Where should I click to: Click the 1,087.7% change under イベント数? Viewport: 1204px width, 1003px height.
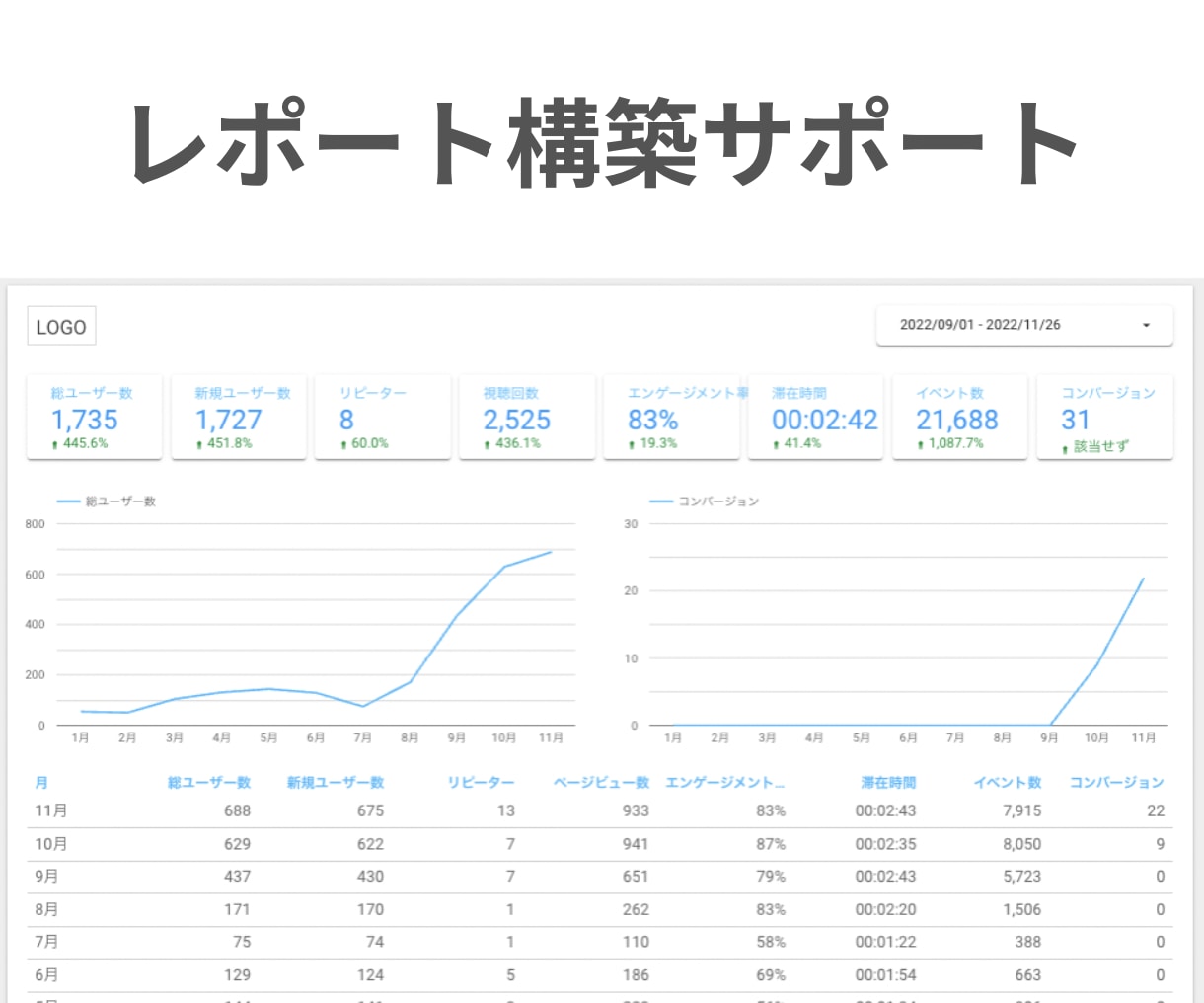[955, 443]
